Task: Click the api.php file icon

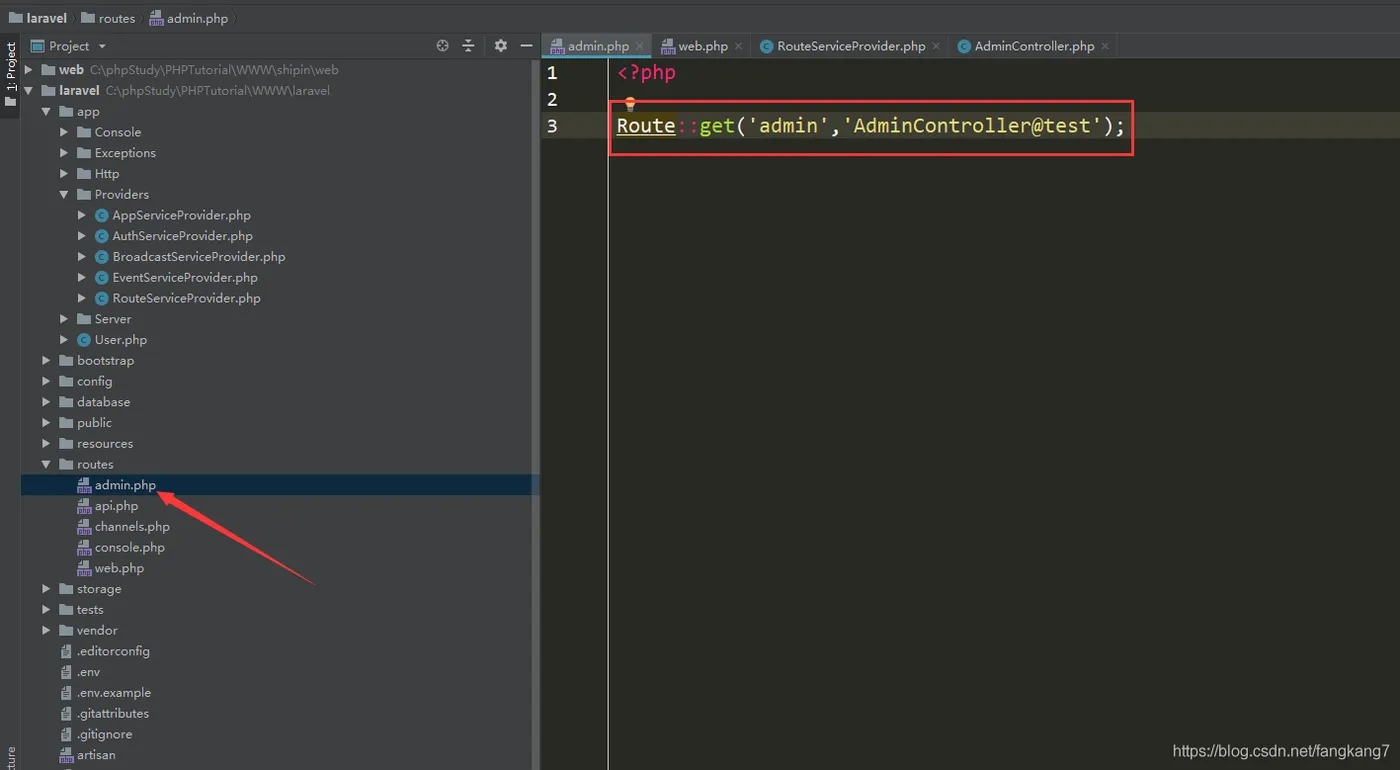Action: [84, 506]
